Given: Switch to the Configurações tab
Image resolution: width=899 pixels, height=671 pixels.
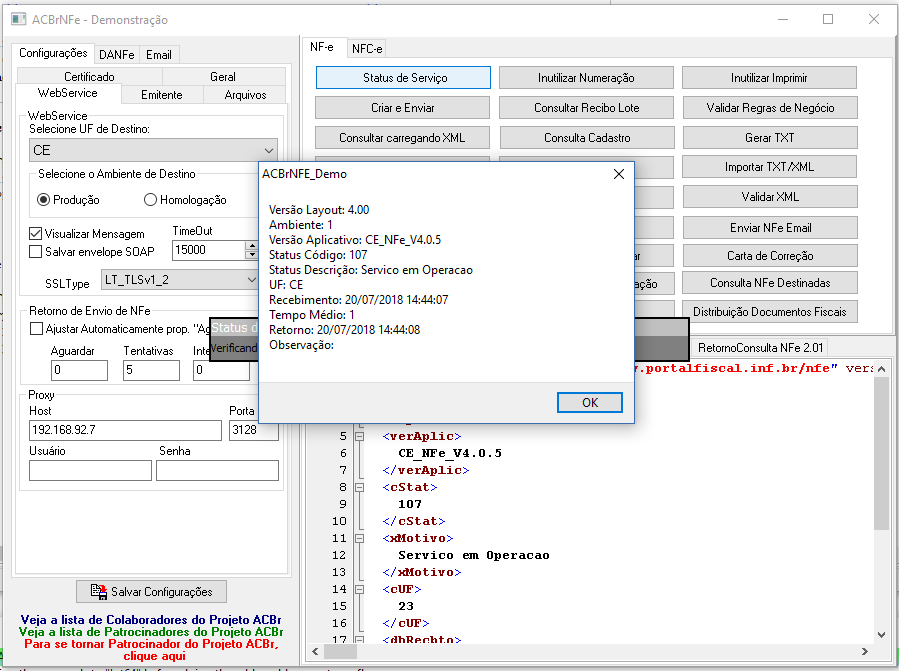Looking at the screenshot, I should coord(53,53).
